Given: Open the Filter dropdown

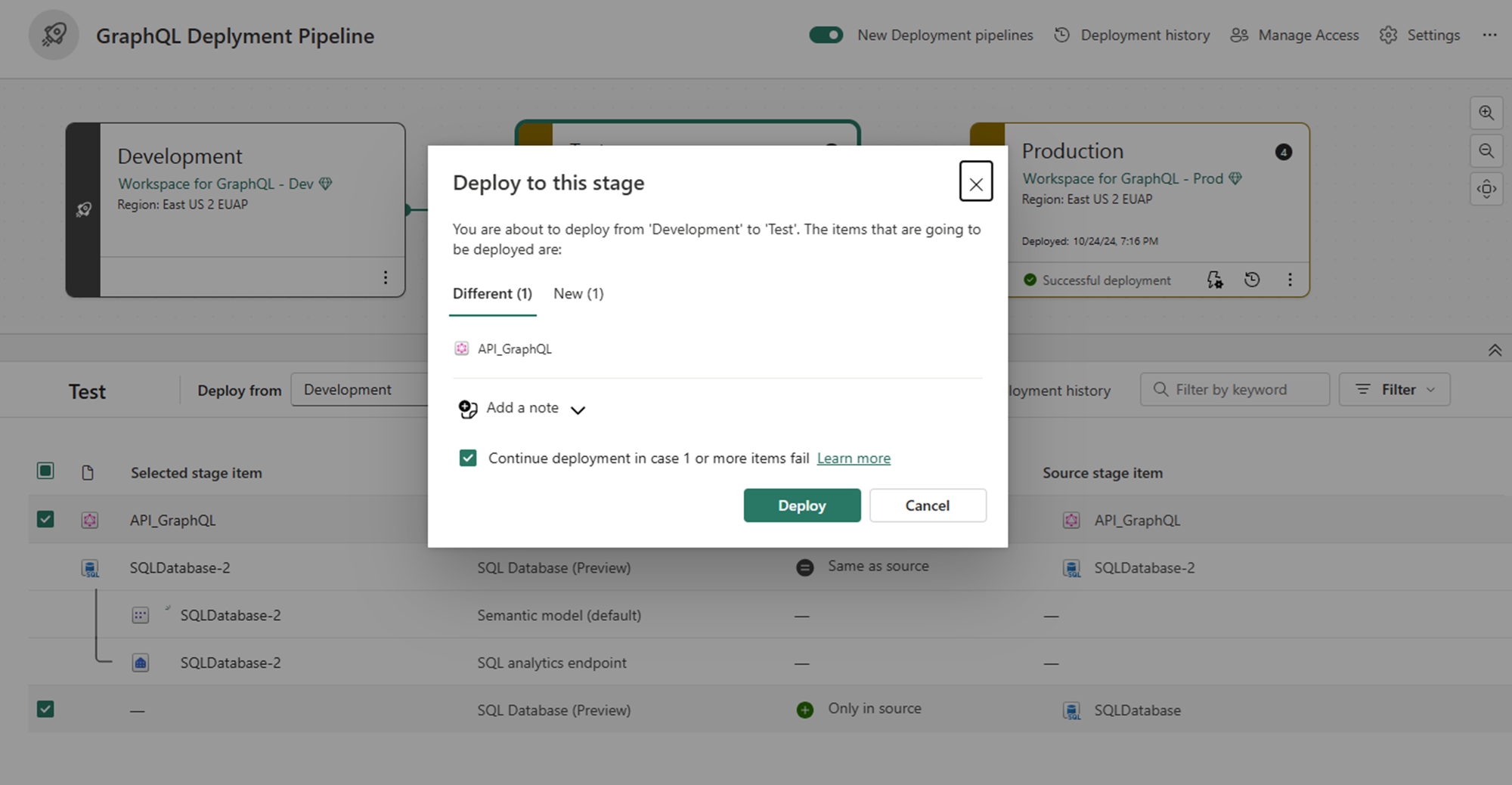Looking at the screenshot, I should (x=1394, y=390).
